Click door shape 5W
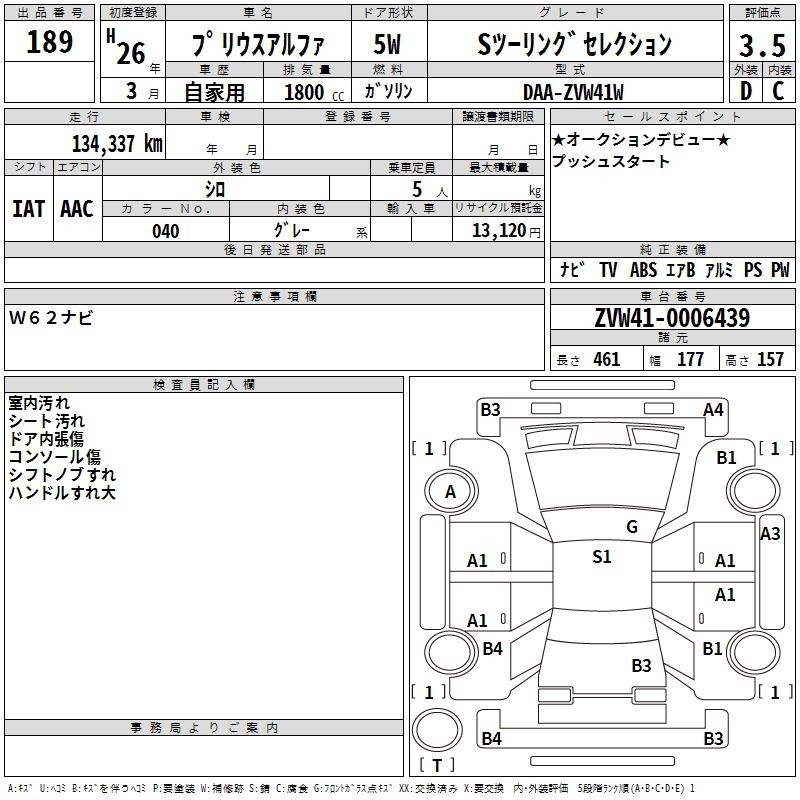The width and height of the screenshot is (800, 800). (x=387, y=44)
